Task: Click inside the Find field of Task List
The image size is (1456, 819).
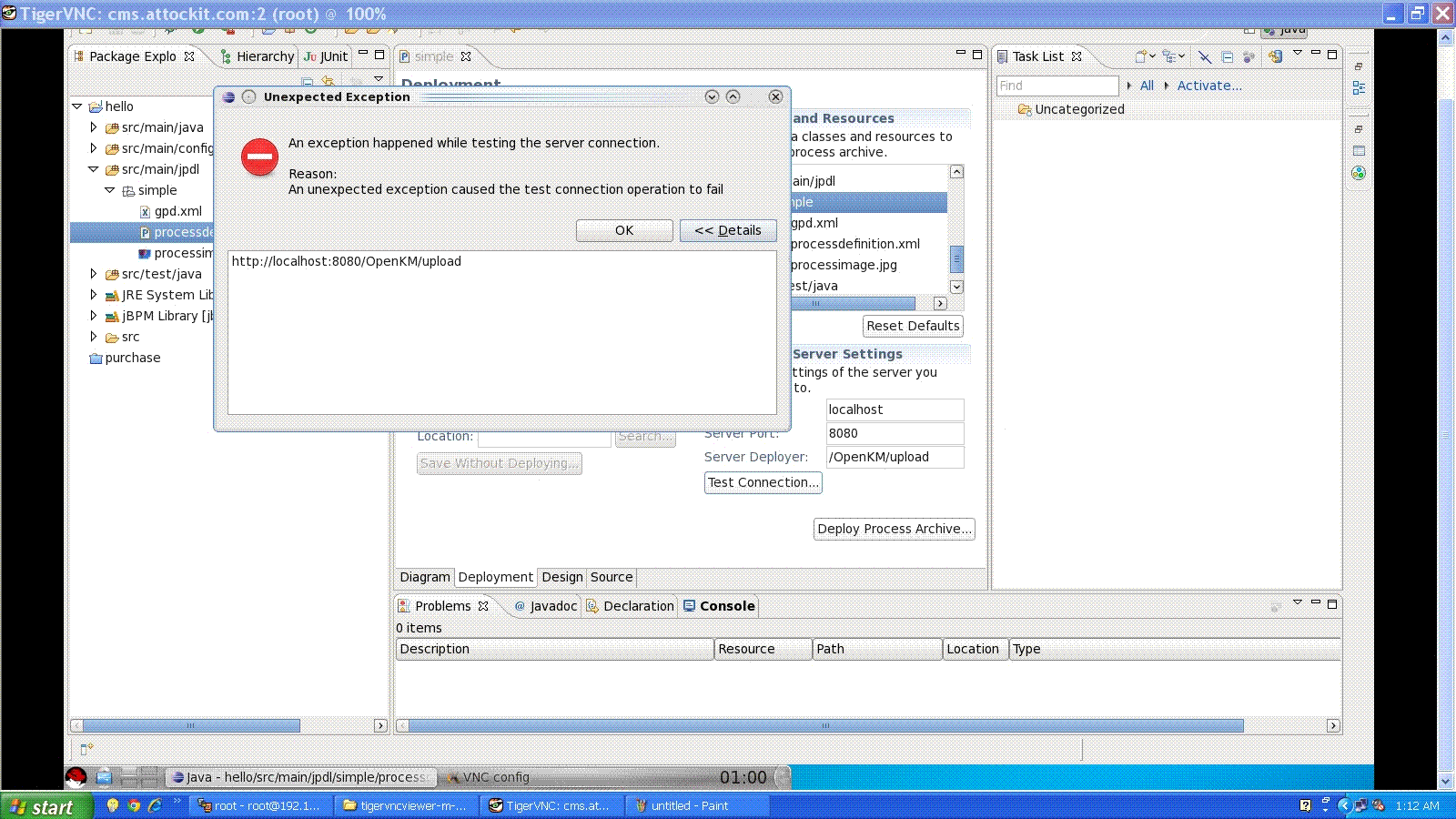Action: [x=1056, y=85]
